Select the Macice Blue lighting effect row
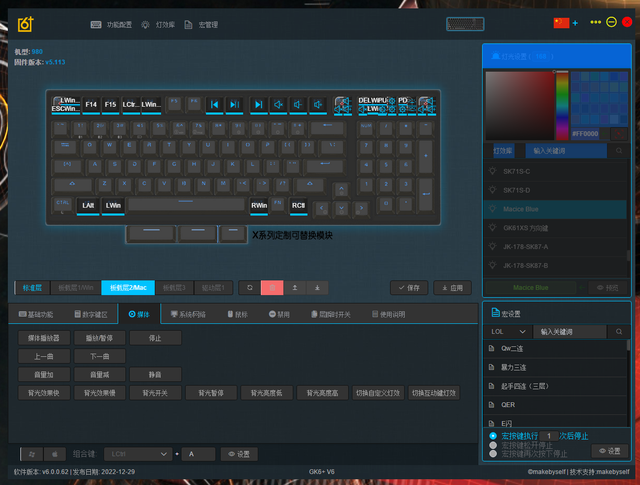640x485 pixels. 555,209
